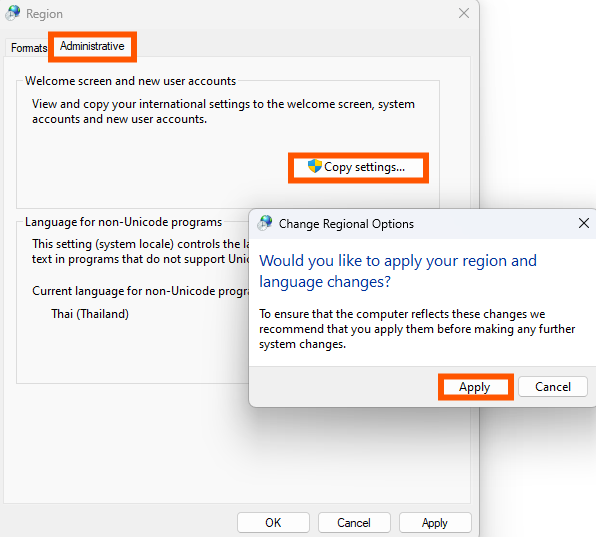Close the Change Regional Options dialog
The height and width of the screenshot is (537, 596).
pyautogui.click(x=584, y=223)
